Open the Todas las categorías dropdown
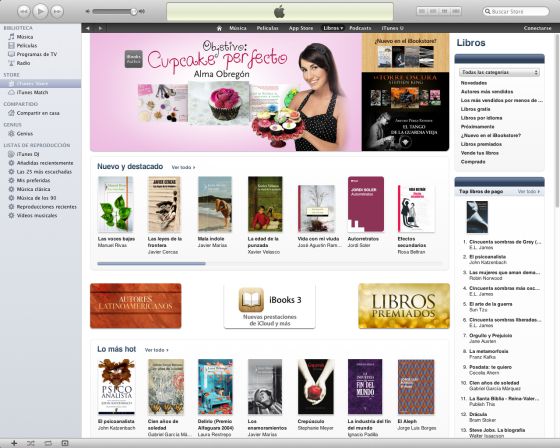The width and height of the screenshot is (560, 448). 499,73
